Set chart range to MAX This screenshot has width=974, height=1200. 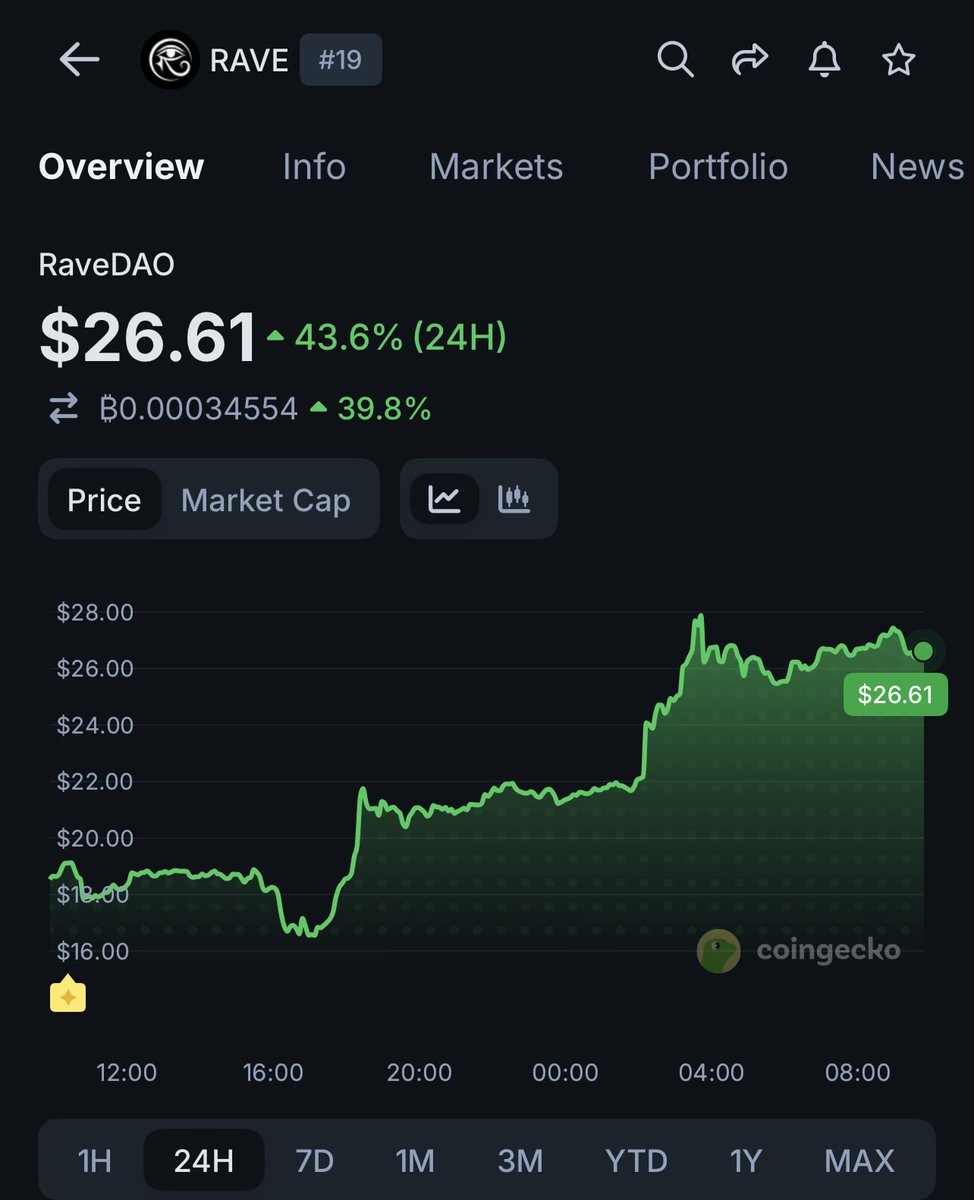point(859,1161)
